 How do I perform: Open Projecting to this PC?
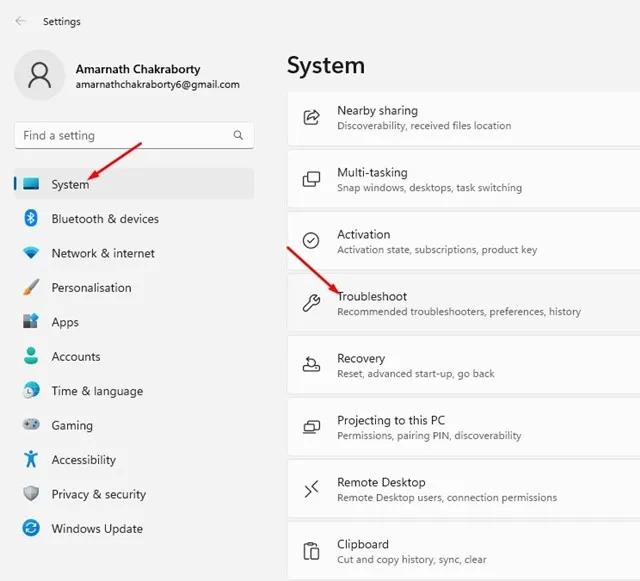[464, 427]
